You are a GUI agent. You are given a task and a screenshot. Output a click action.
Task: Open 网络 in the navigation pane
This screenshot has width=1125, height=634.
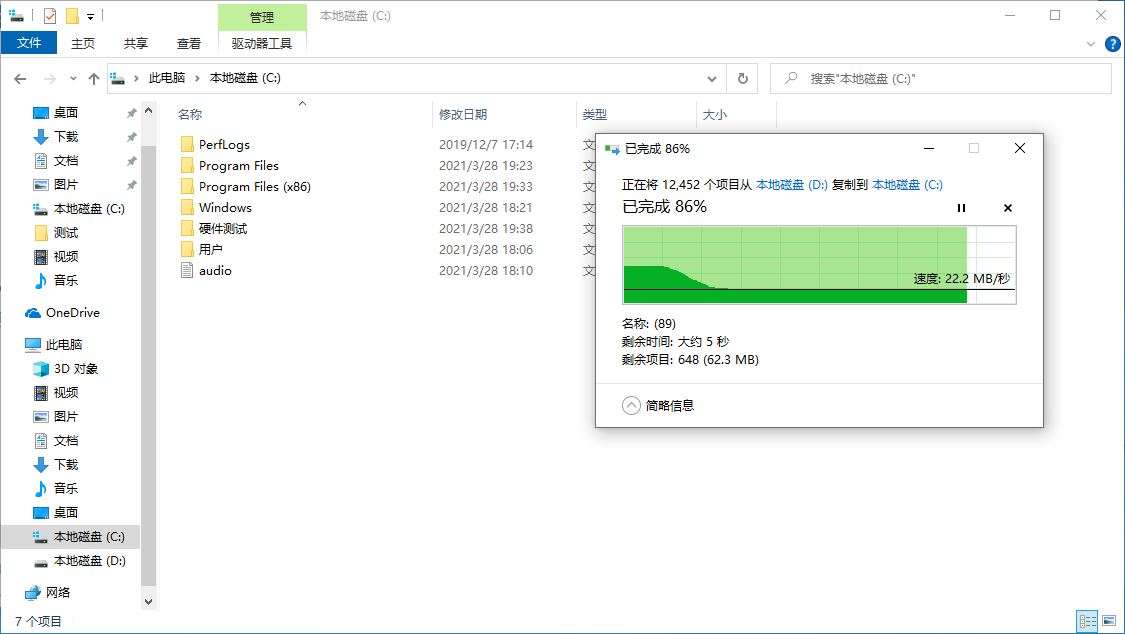tap(57, 592)
